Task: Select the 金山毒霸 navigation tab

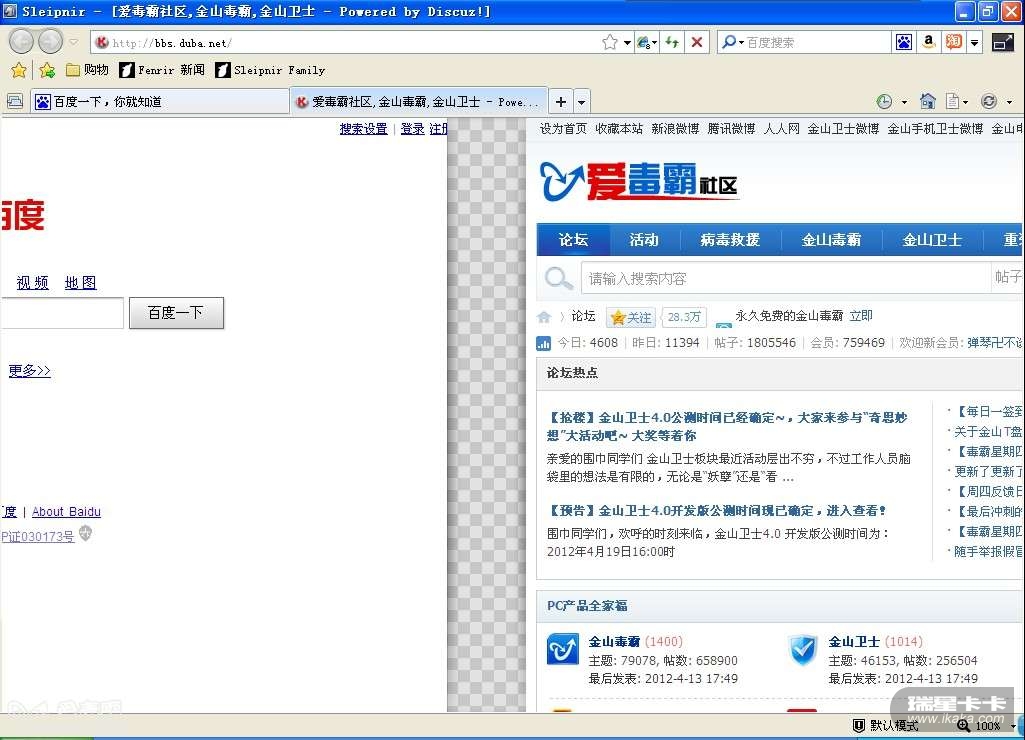Action: click(x=832, y=240)
